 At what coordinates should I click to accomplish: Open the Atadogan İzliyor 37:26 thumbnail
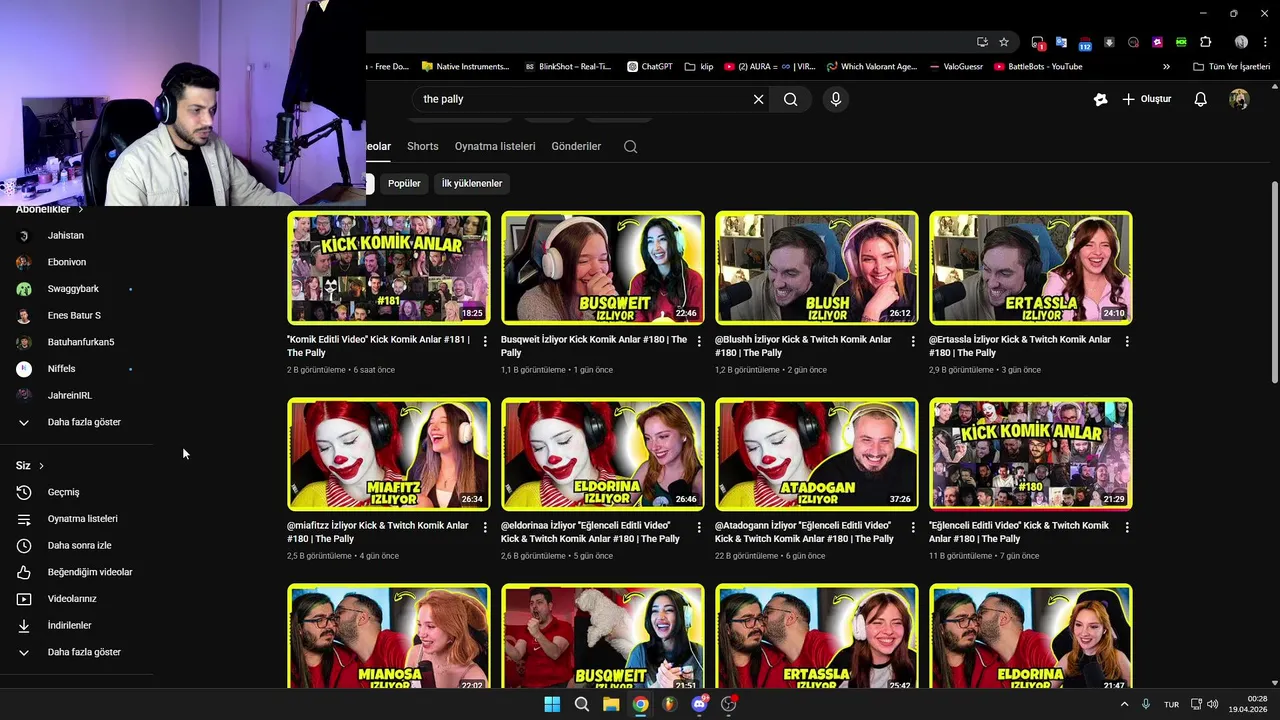coord(817,454)
